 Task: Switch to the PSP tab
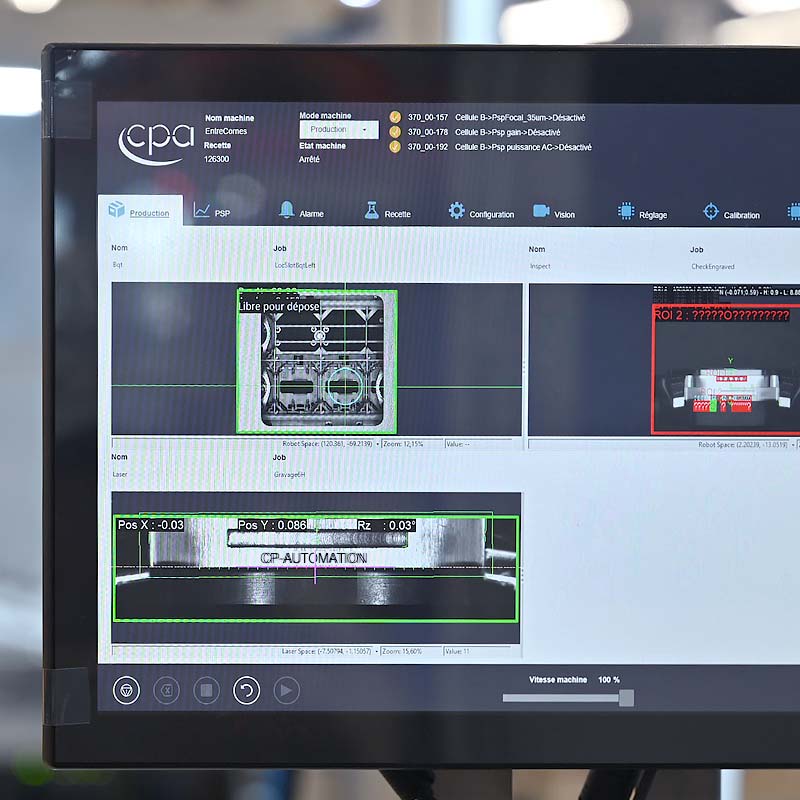tap(213, 211)
